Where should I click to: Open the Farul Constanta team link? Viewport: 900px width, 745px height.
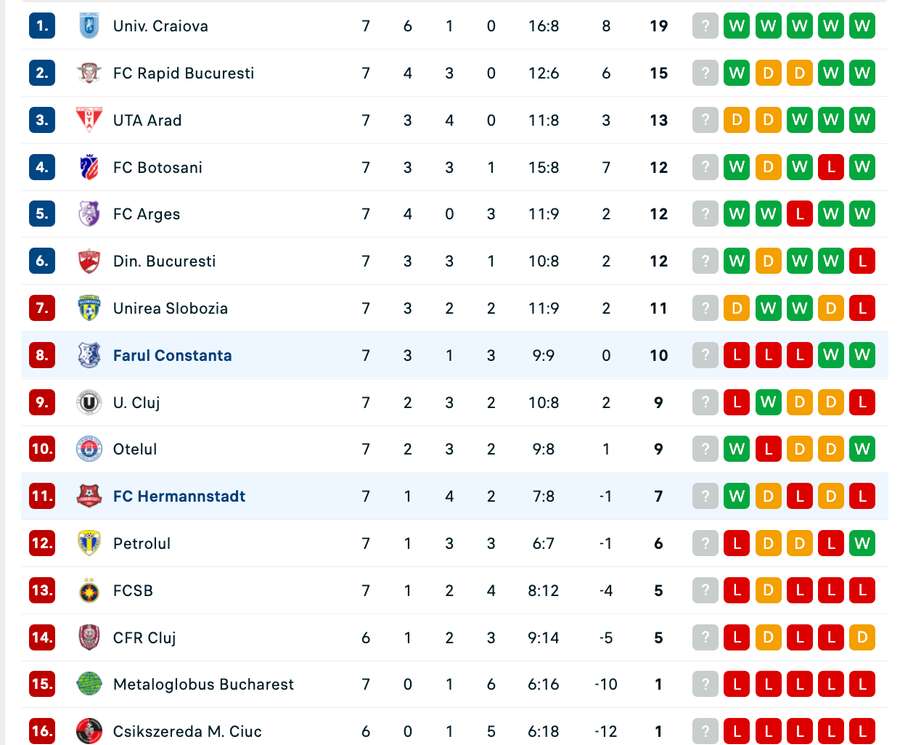pos(172,355)
